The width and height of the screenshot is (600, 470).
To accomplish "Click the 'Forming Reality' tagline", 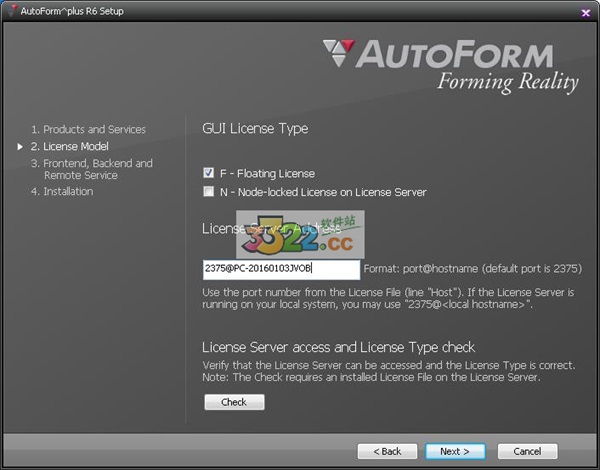I will point(508,82).
